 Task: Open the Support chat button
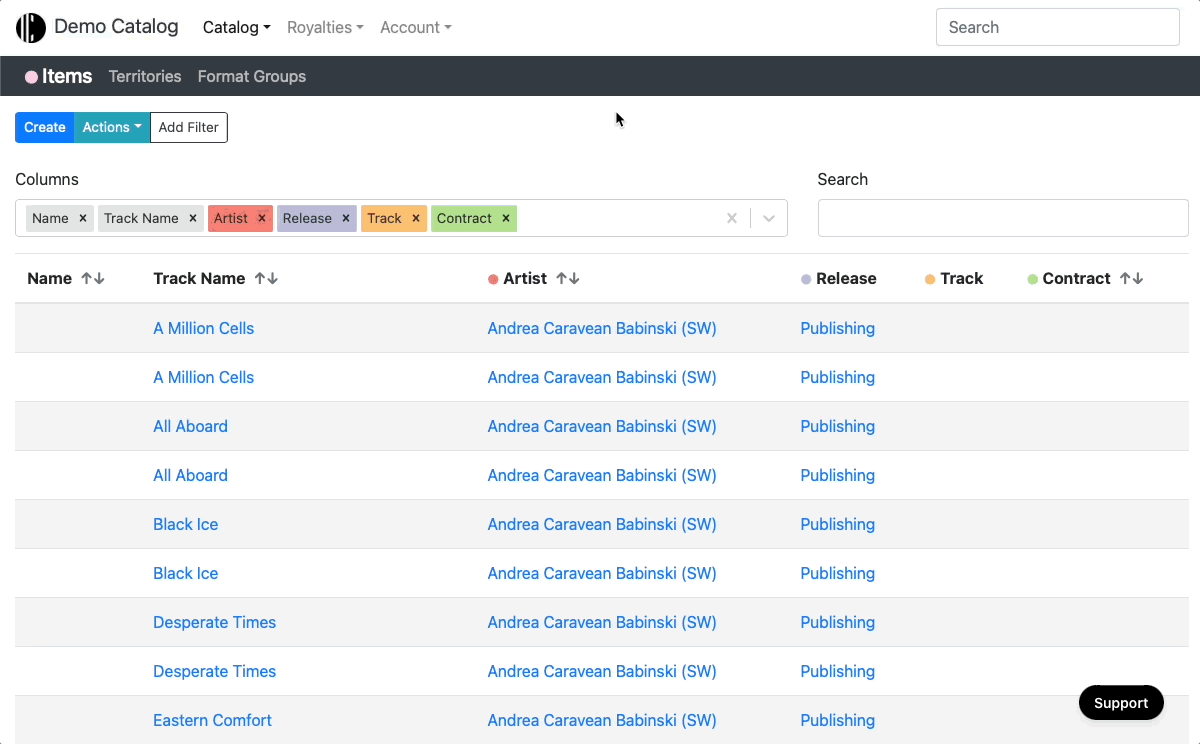pyautogui.click(x=1121, y=703)
